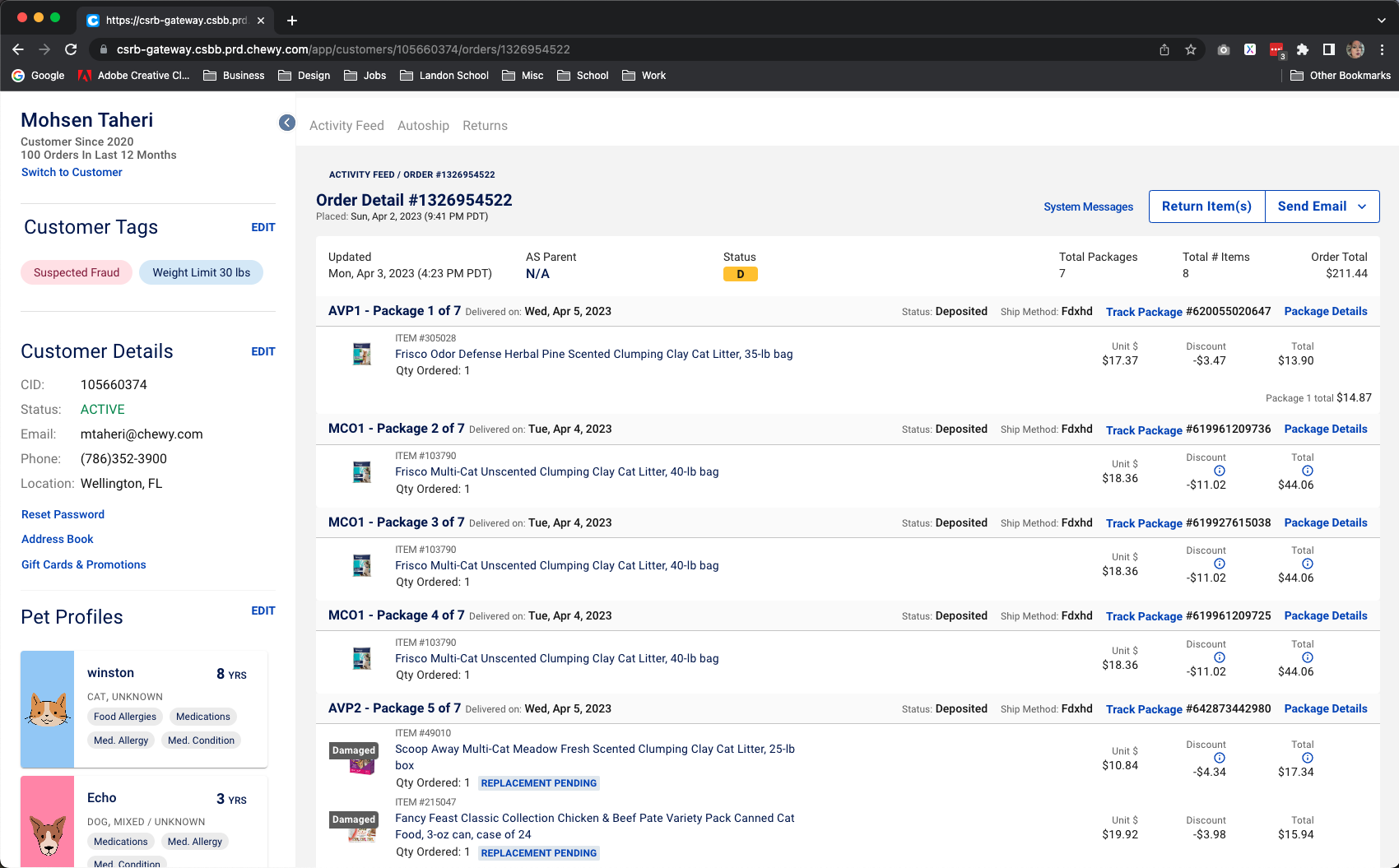
Task: Open the Activity Feed tab
Action: (346, 125)
